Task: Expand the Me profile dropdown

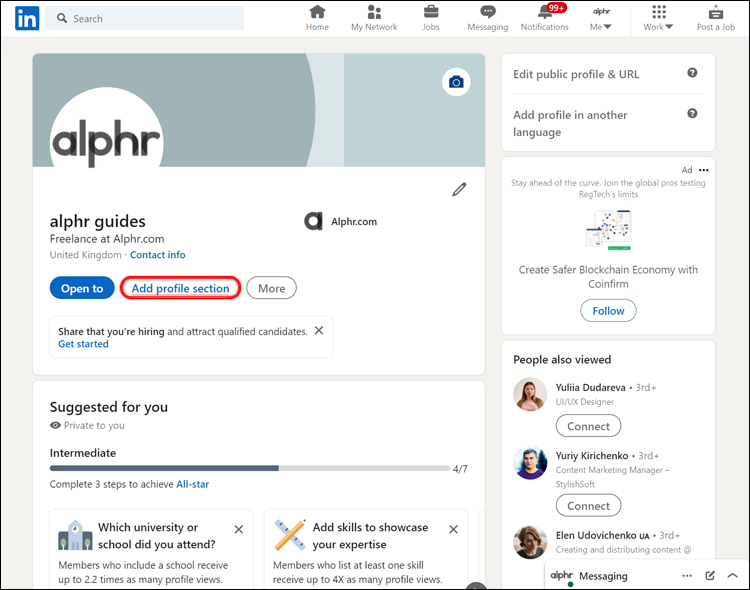Action: click(601, 18)
